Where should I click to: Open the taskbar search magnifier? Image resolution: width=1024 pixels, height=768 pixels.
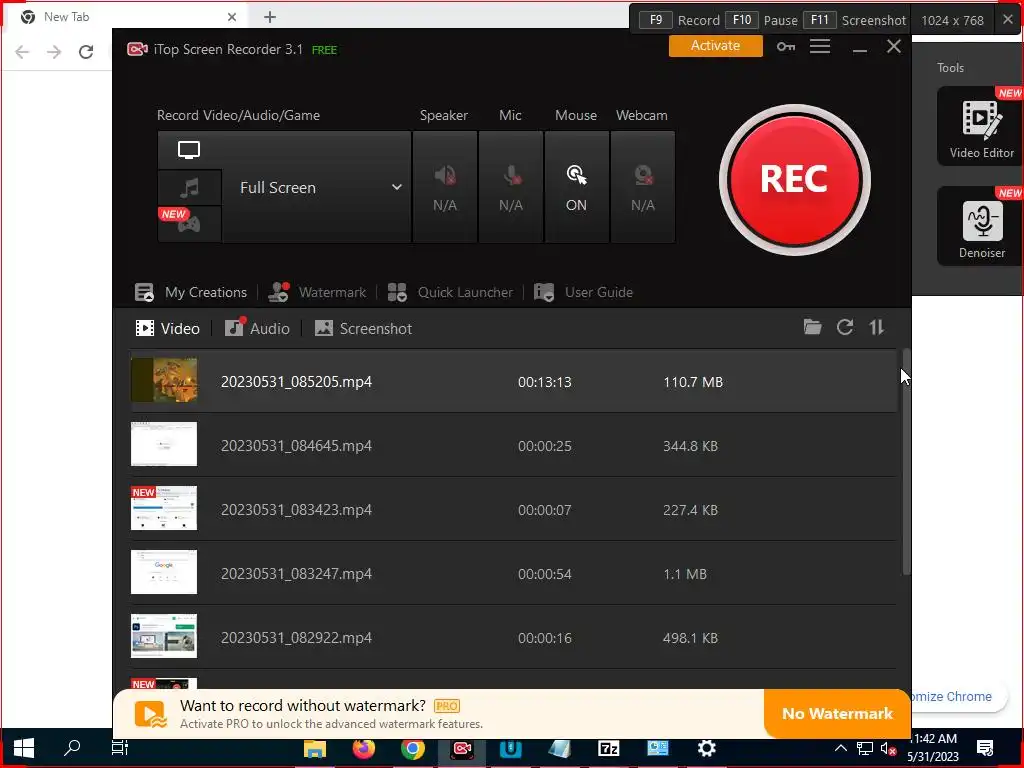pos(72,748)
